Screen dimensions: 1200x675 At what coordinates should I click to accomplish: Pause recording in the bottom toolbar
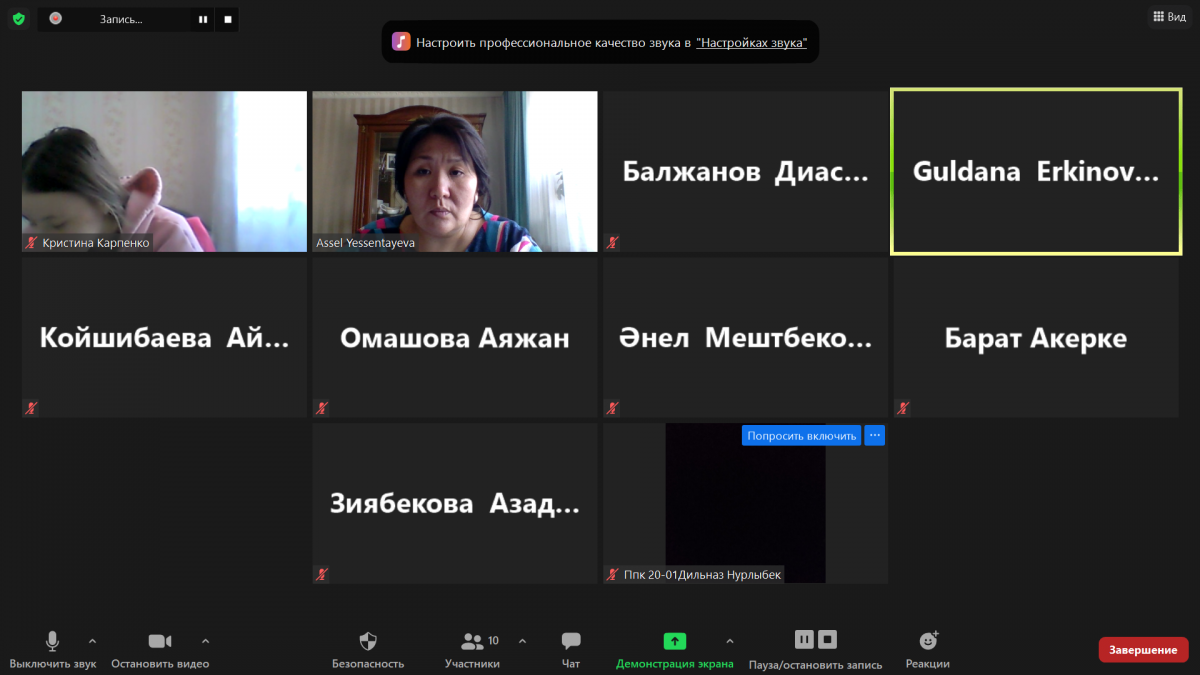coord(804,640)
